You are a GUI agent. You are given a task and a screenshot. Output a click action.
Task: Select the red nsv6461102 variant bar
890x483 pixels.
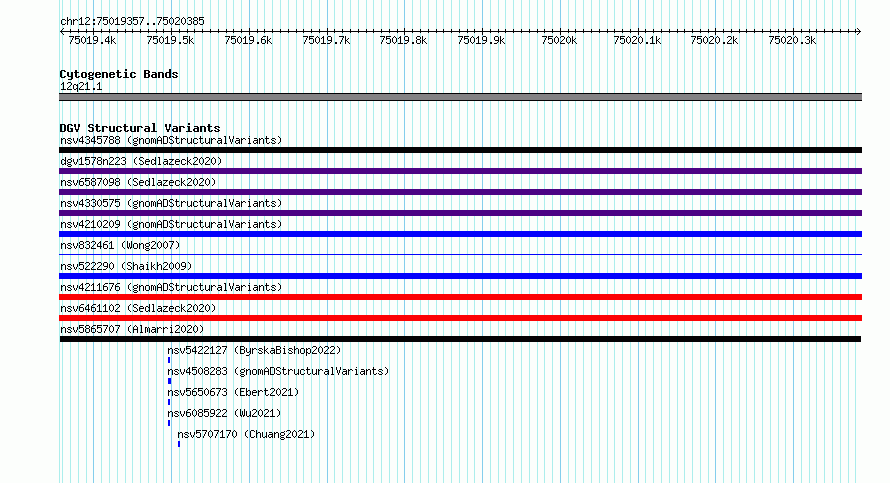460,318
